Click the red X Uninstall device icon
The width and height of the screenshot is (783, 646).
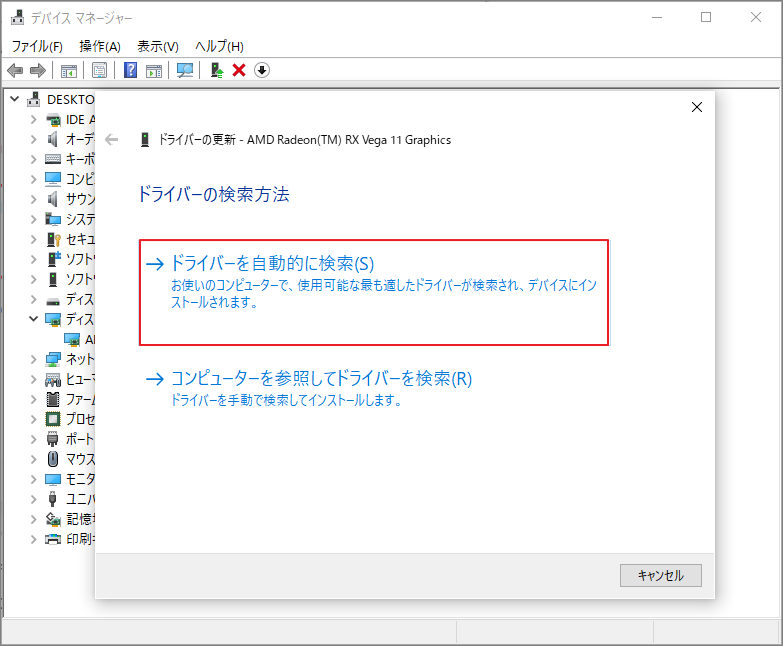click(239, 70)
